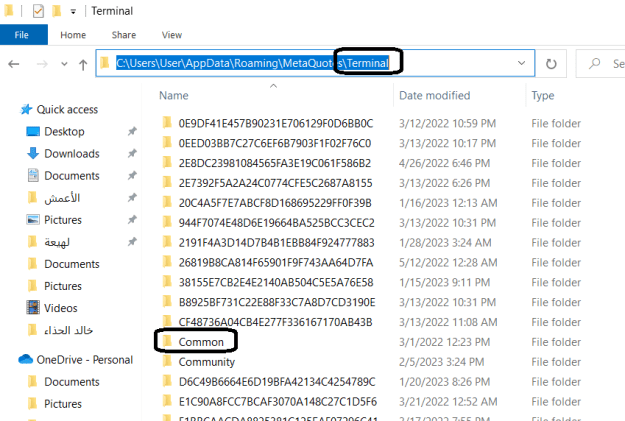Click pin icon next to Desktop
625x421 pixels.
132,131
